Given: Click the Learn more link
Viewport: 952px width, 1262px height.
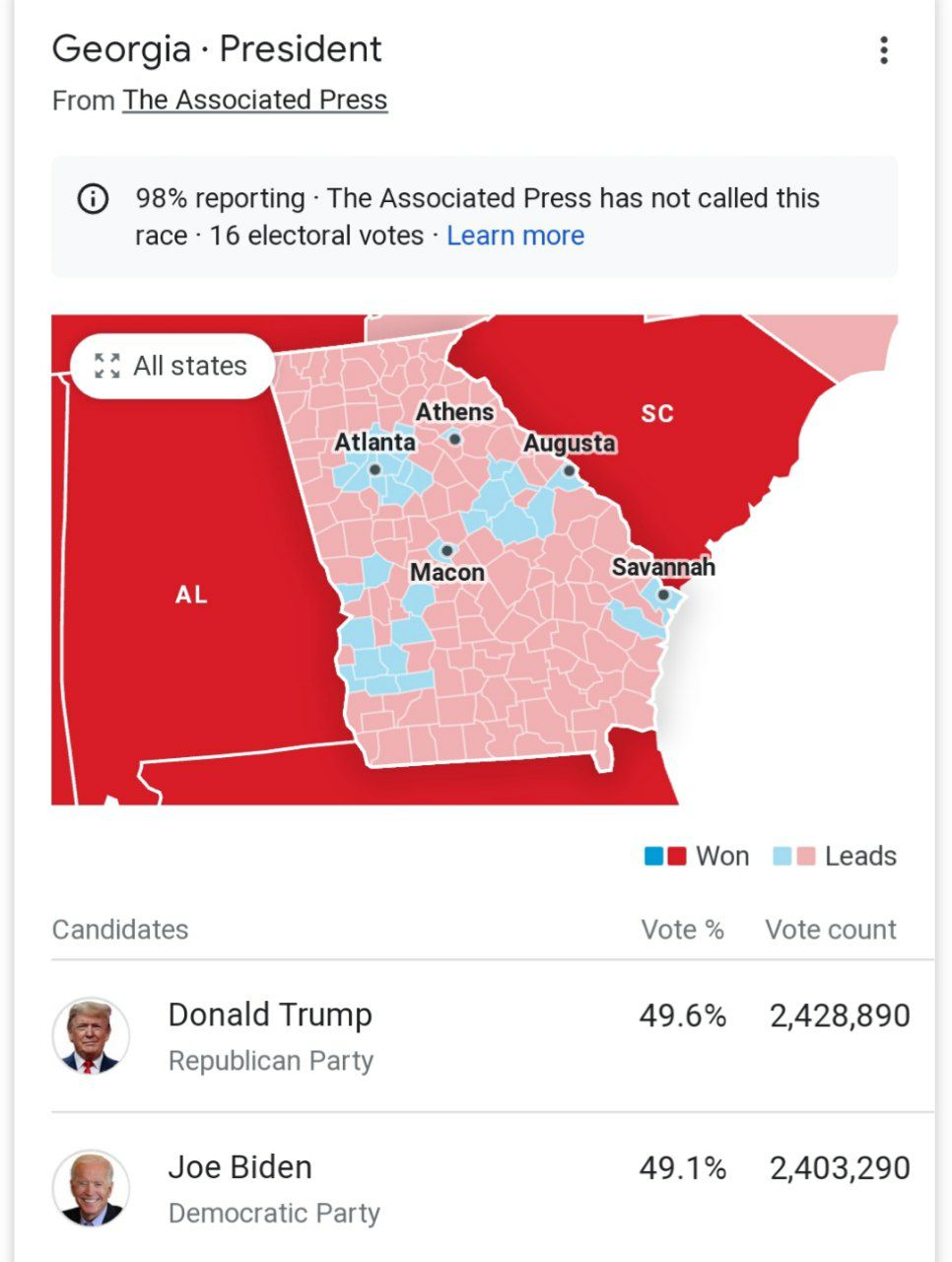Looking at the screenshot, I should 515,236.
